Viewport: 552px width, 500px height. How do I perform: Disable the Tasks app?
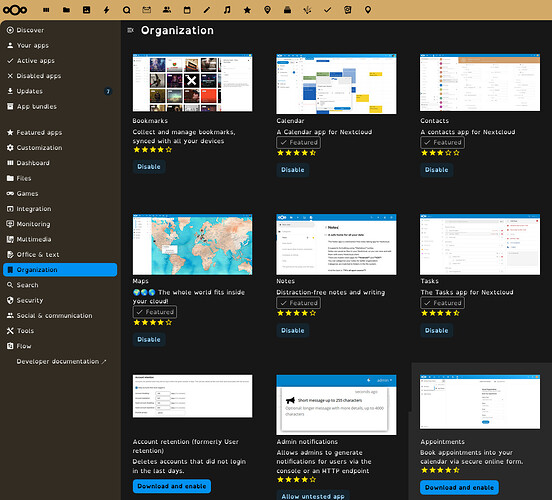pos(437,330)
